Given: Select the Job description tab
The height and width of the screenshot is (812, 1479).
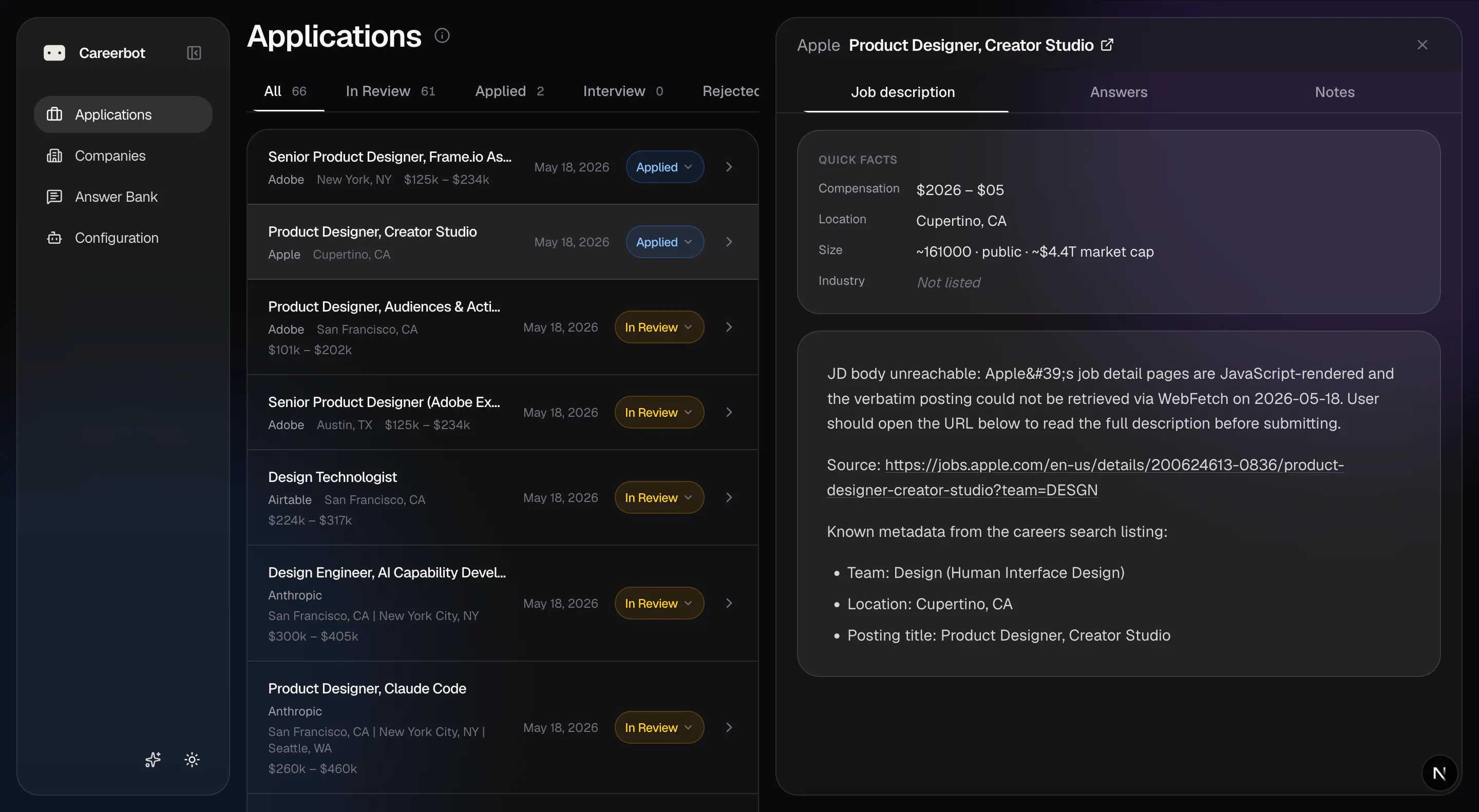Looking at the screenshot, I should coord(903,92).
